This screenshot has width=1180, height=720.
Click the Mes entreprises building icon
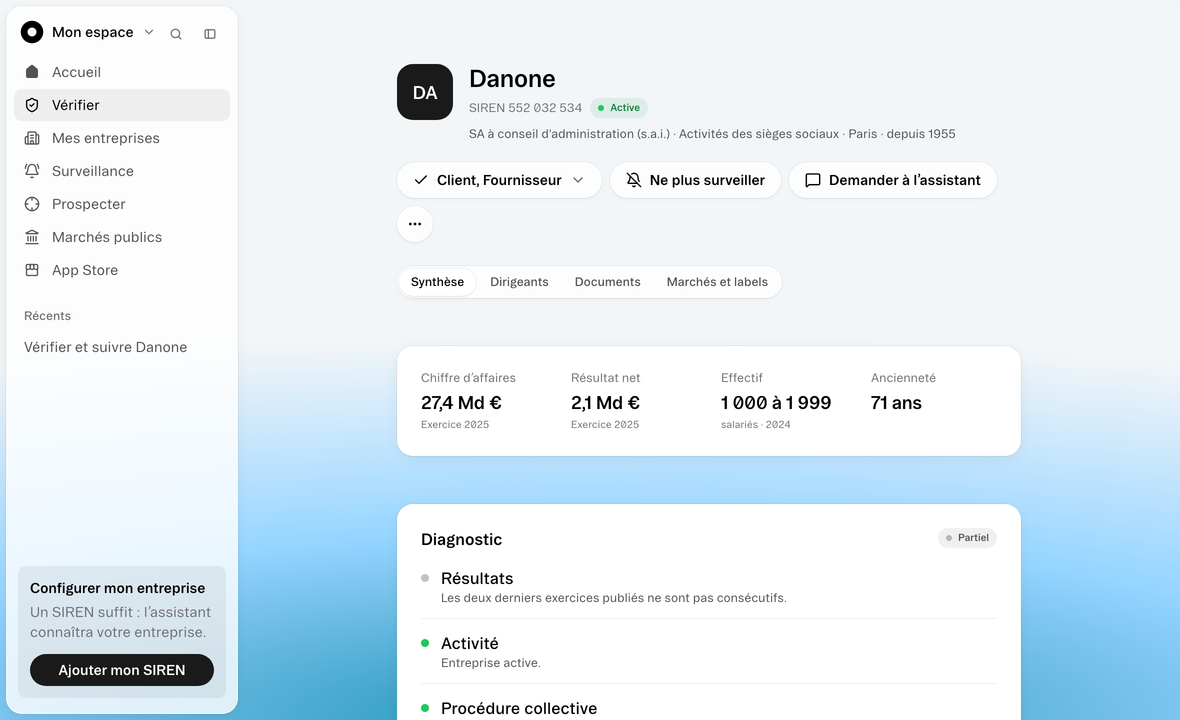pos(32,138)
